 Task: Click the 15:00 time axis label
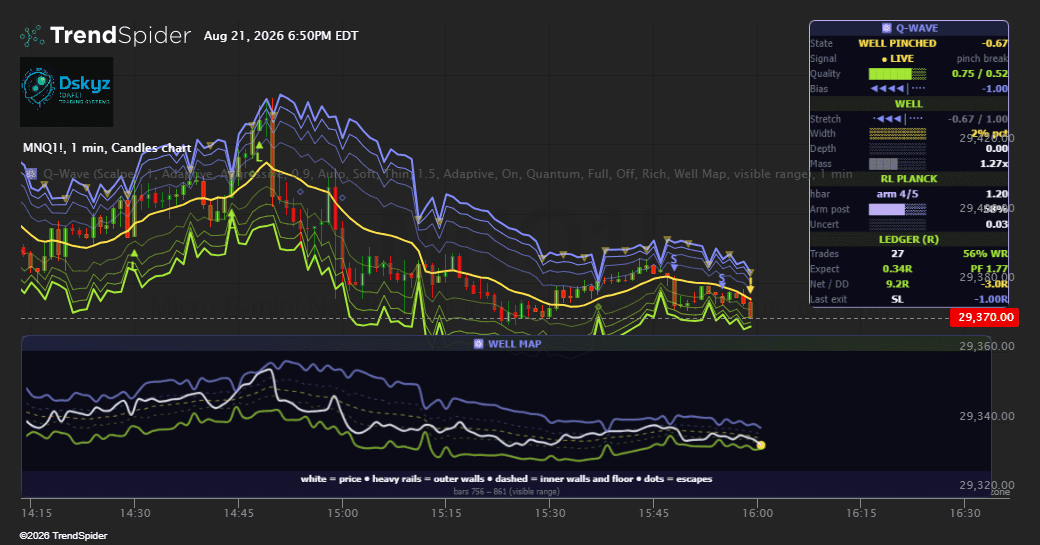342,513
